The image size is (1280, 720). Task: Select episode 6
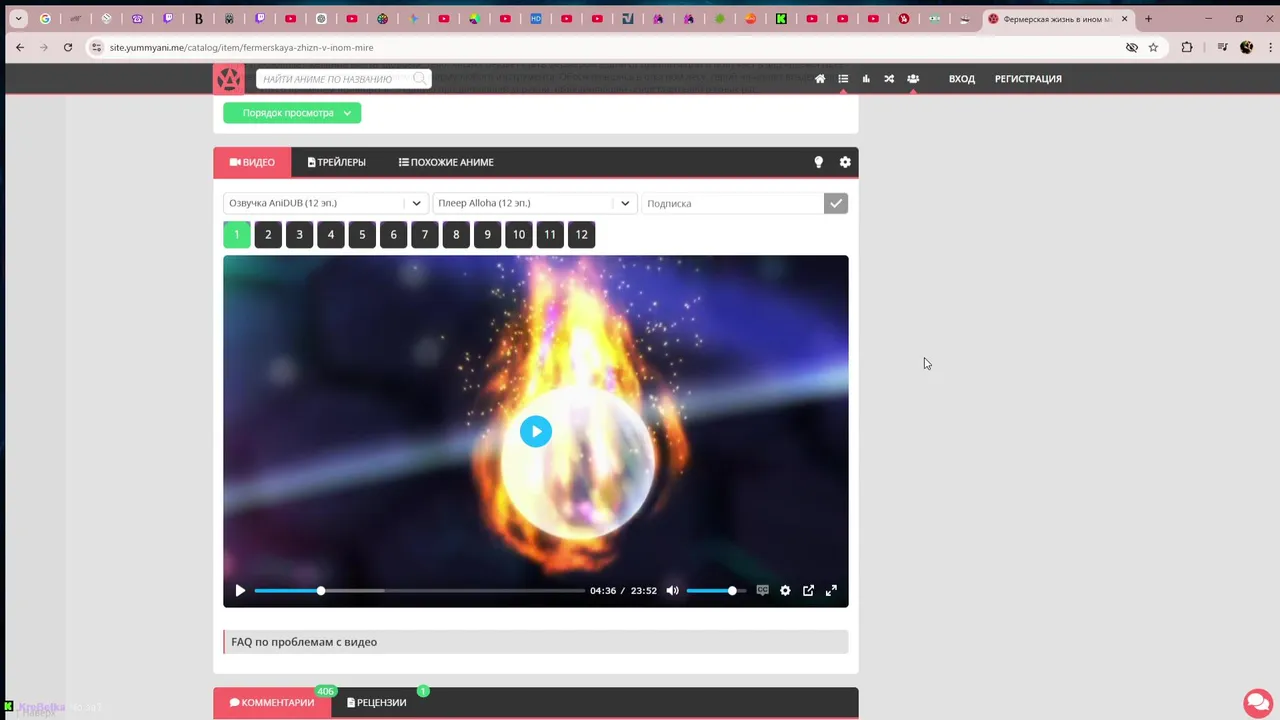click(x=393, y=235)
